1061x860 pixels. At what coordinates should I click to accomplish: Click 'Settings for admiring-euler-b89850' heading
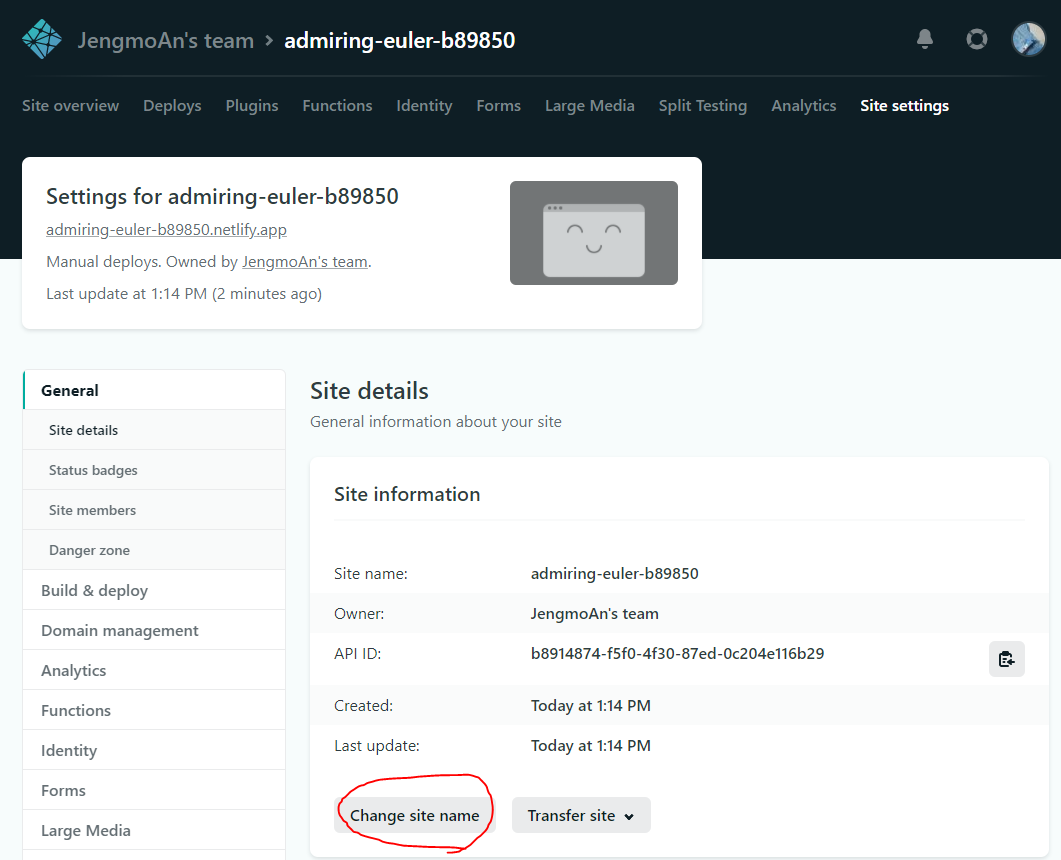pos(222,196)
